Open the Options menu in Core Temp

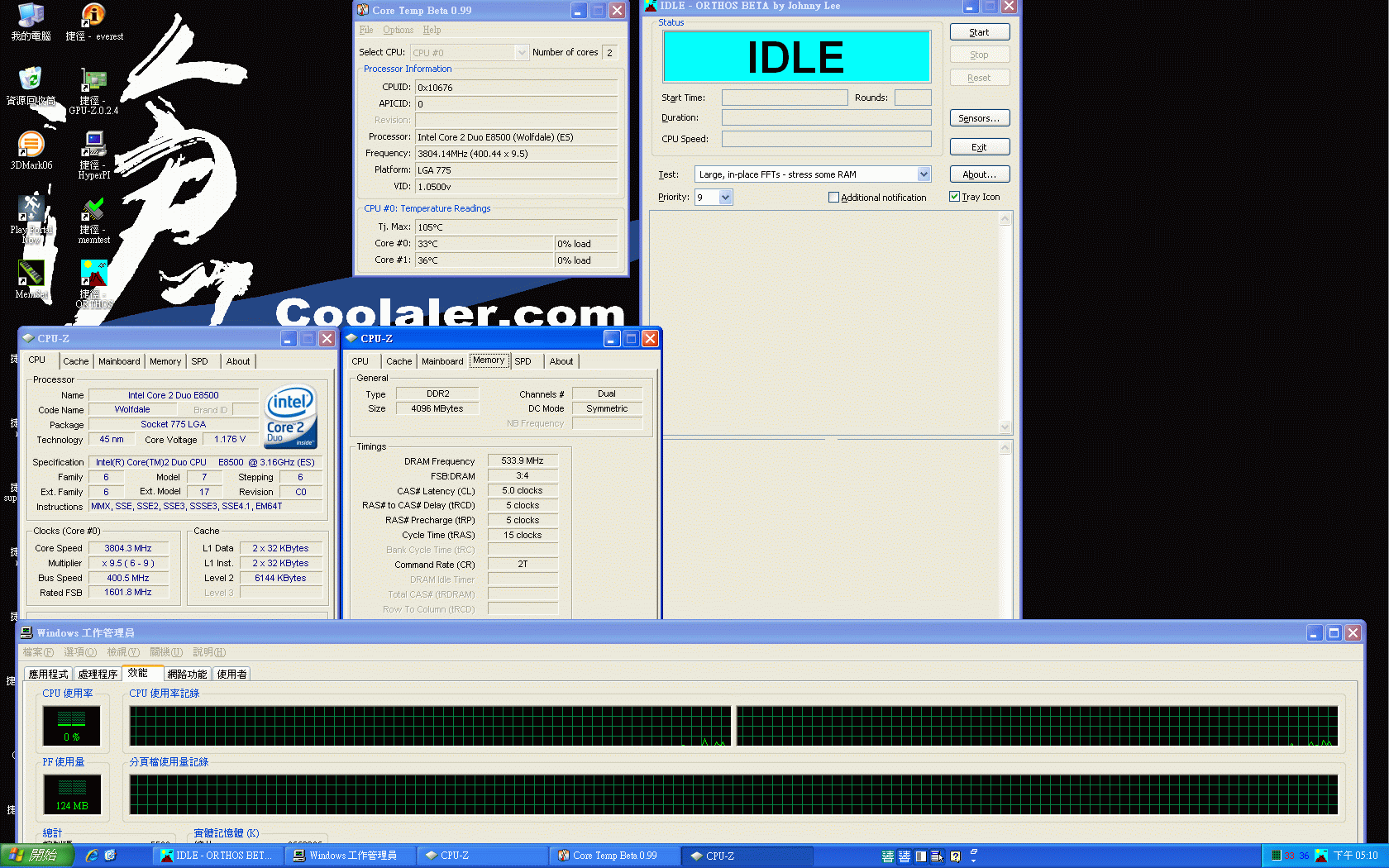(398, 30)
